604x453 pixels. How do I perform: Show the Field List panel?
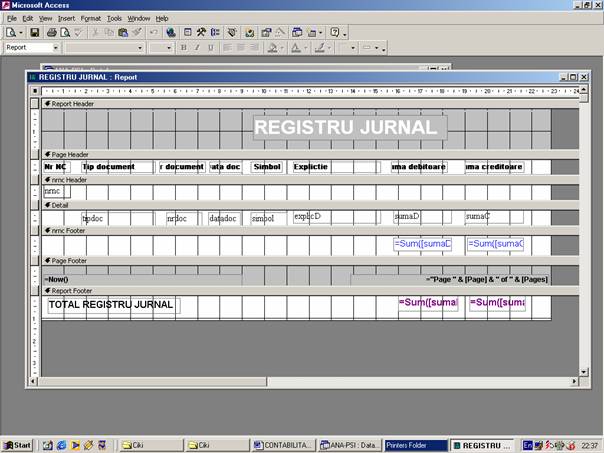[188, 33]
